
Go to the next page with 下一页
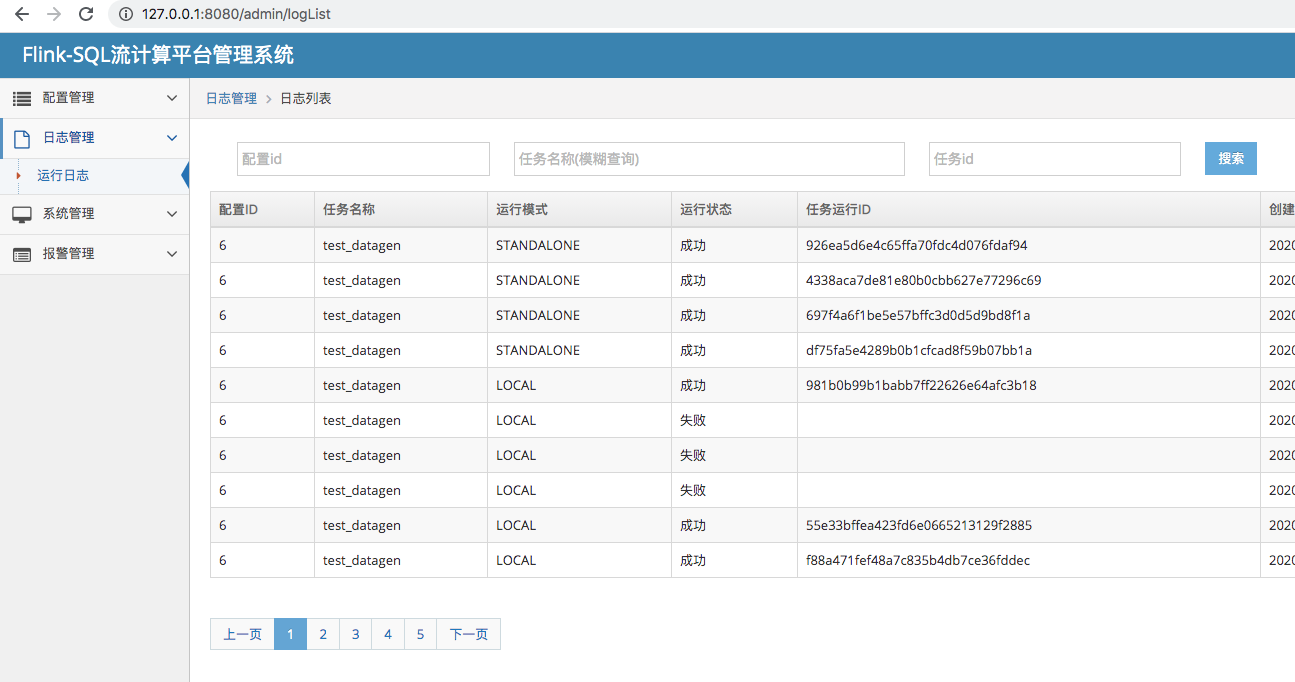tap(467, 633)
